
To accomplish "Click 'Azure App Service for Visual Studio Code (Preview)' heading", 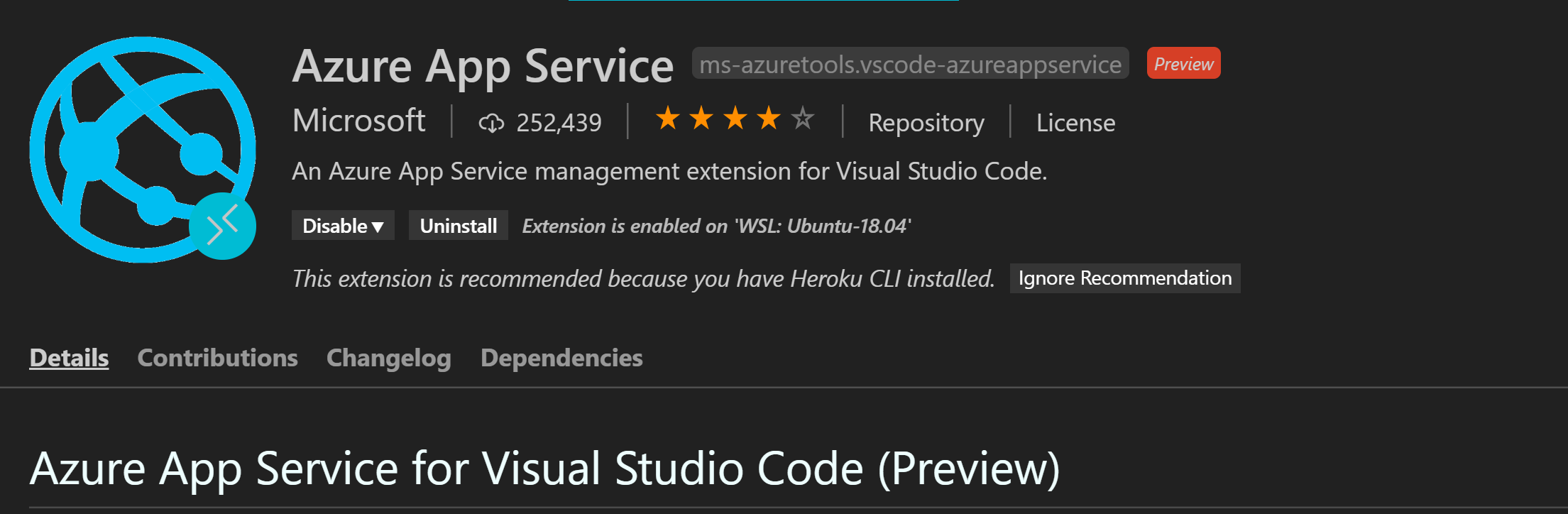I will pyautogui.click(x=544, y=469).
